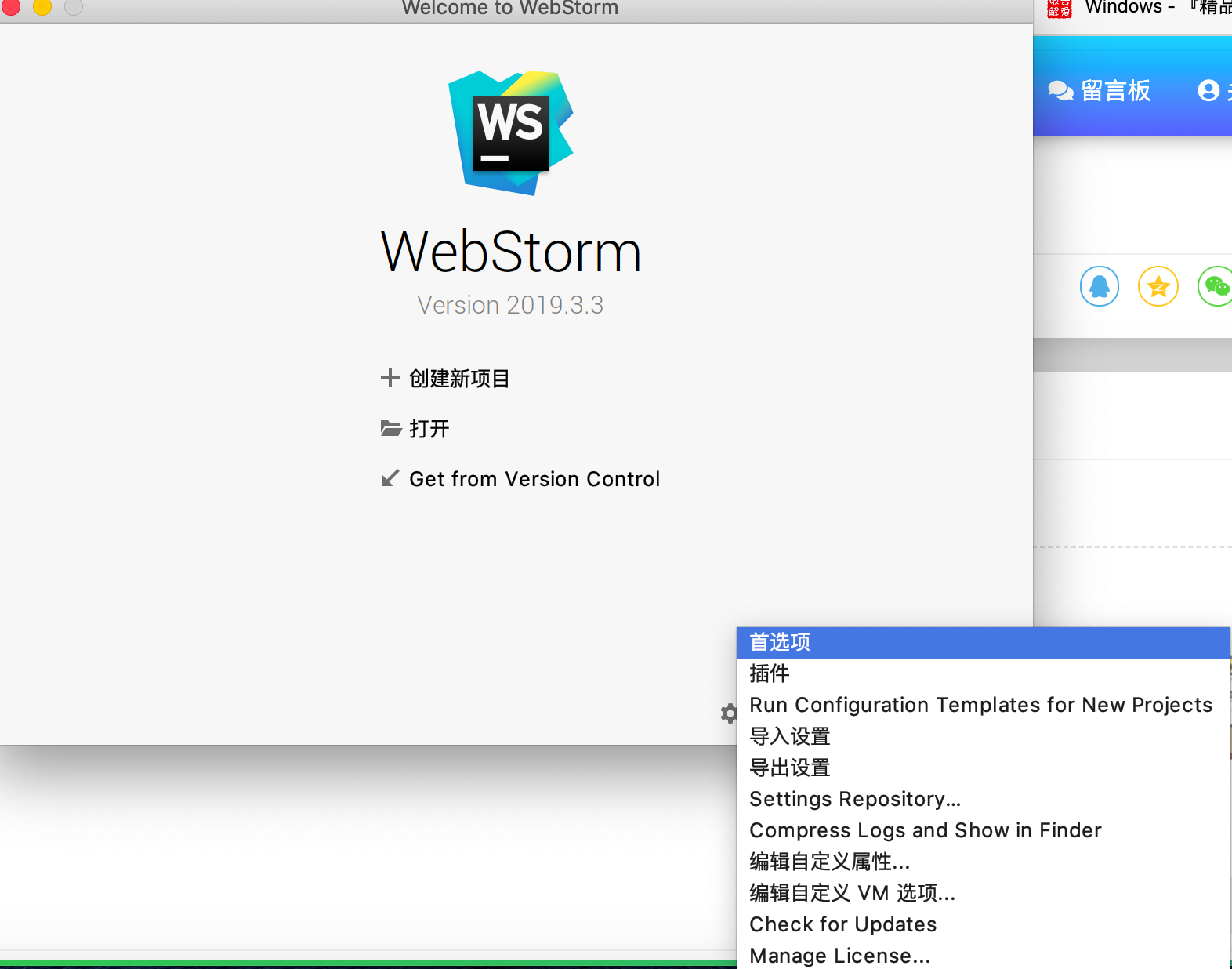Click the Version 2019.3.3 text
The height and width of the screenshot is (969, 1232).
point(510,305)
